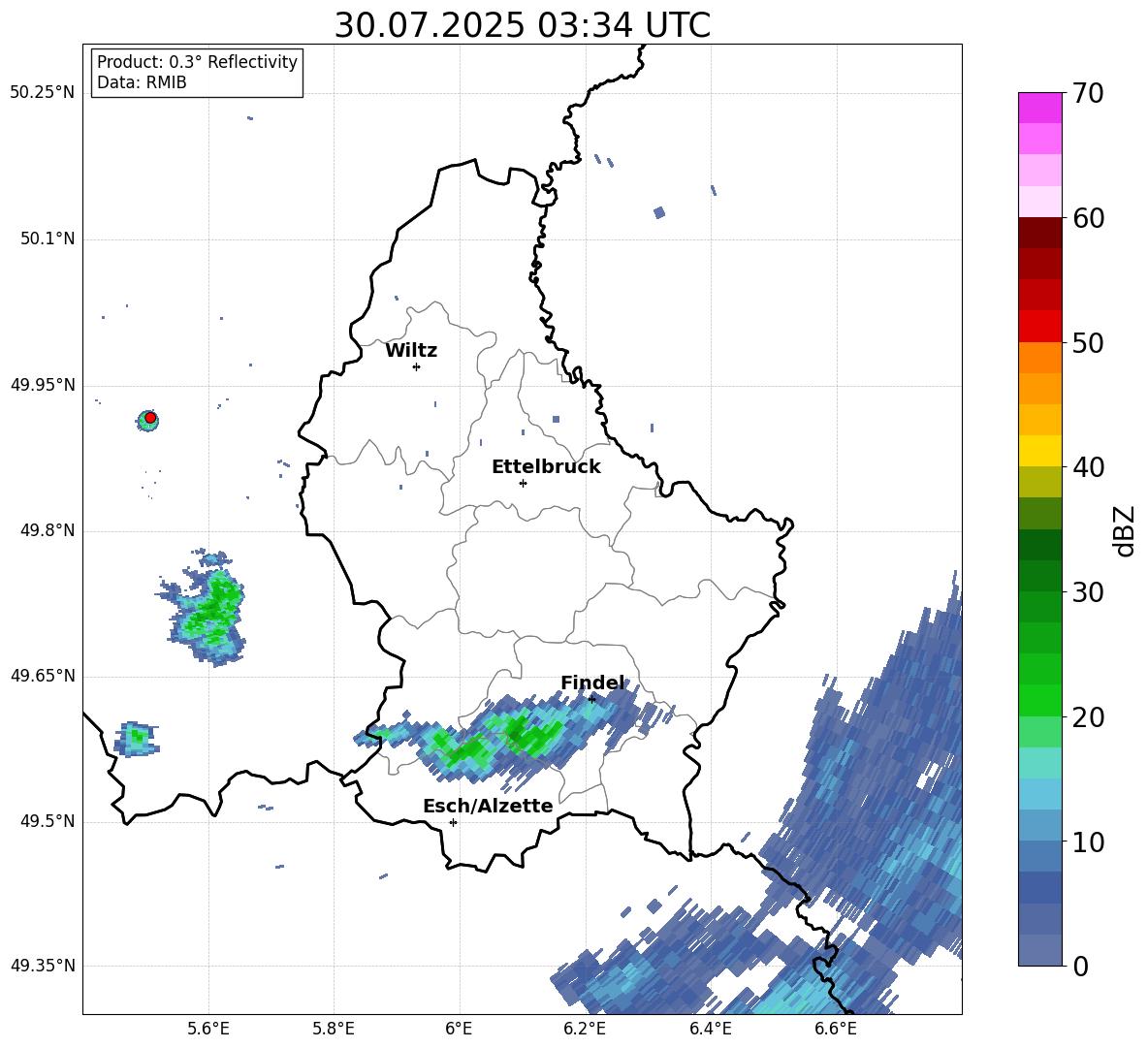Click the Wiltz cross marker
The width and height of the screenshot is (1148, 1048).
click(417, 366)
